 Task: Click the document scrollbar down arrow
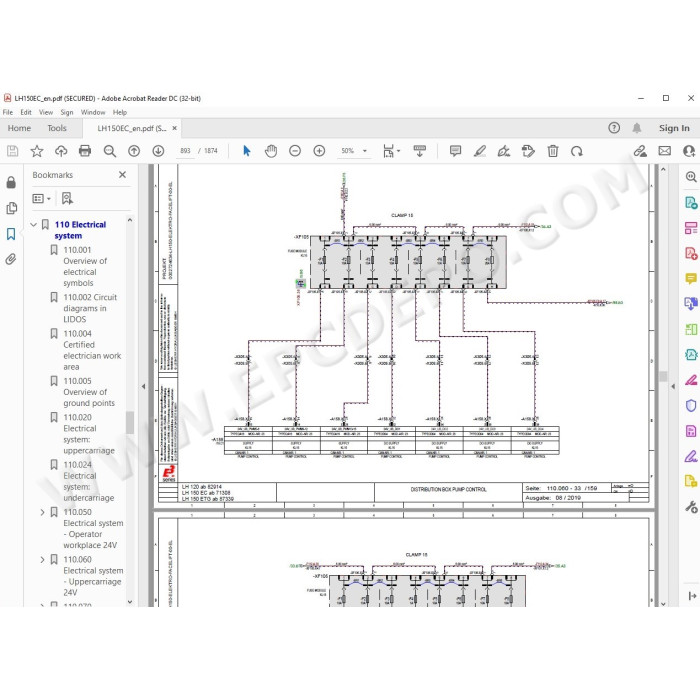(663, 603)
